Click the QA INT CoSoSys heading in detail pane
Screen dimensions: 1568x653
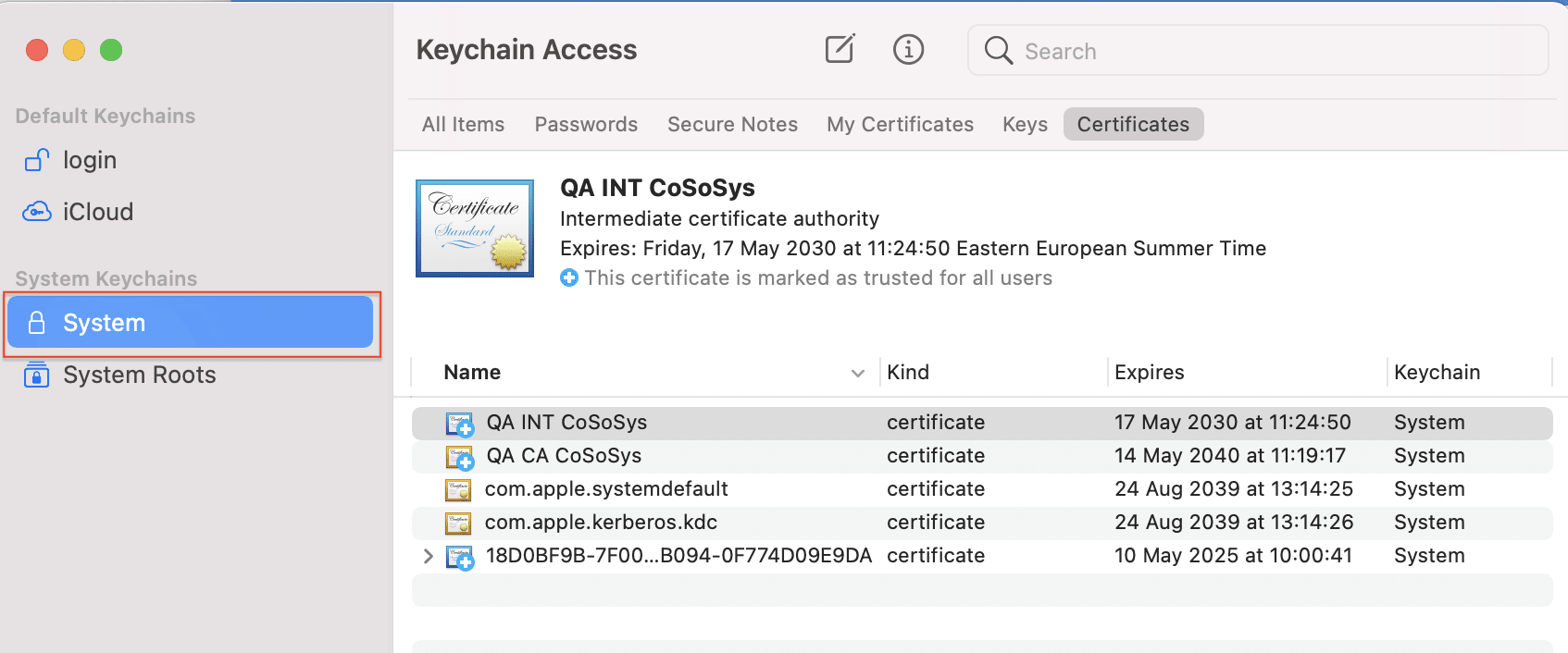tap(657, 188)
